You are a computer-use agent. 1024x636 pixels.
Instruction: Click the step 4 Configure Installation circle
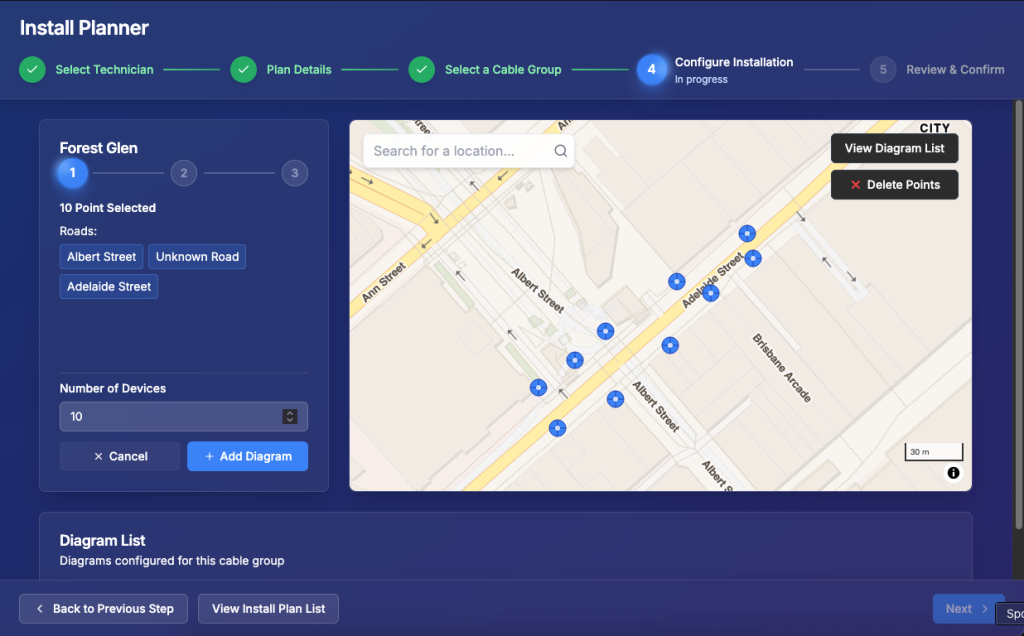point(651,70)
